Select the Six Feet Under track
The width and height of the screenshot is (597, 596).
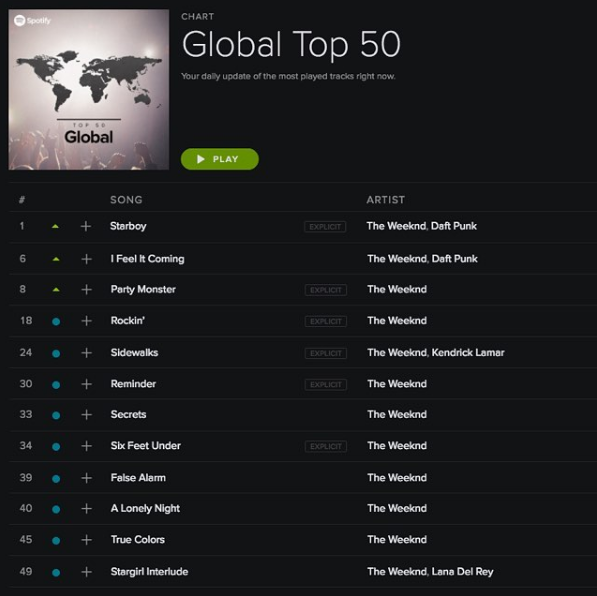145,446
